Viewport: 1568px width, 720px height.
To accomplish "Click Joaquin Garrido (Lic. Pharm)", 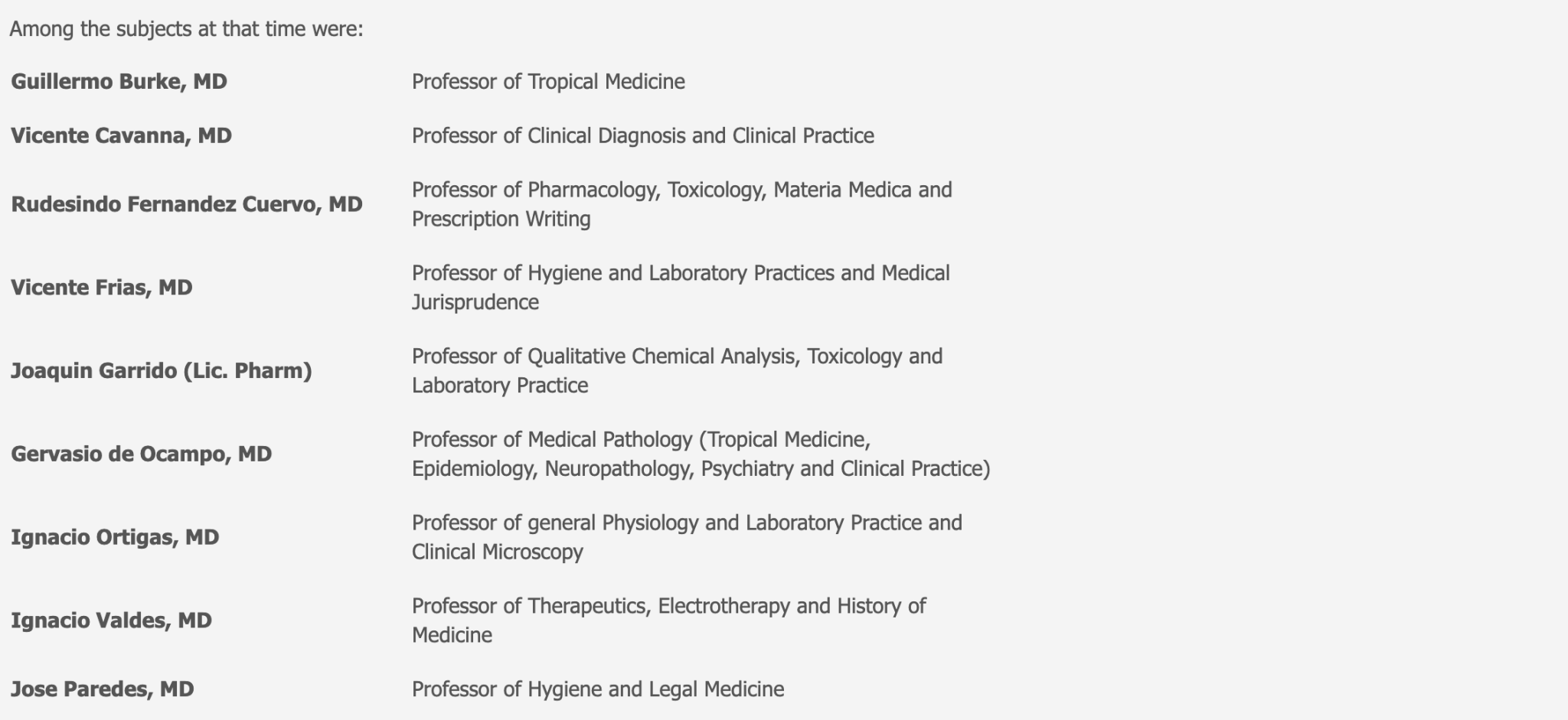I will pos(162,371).
